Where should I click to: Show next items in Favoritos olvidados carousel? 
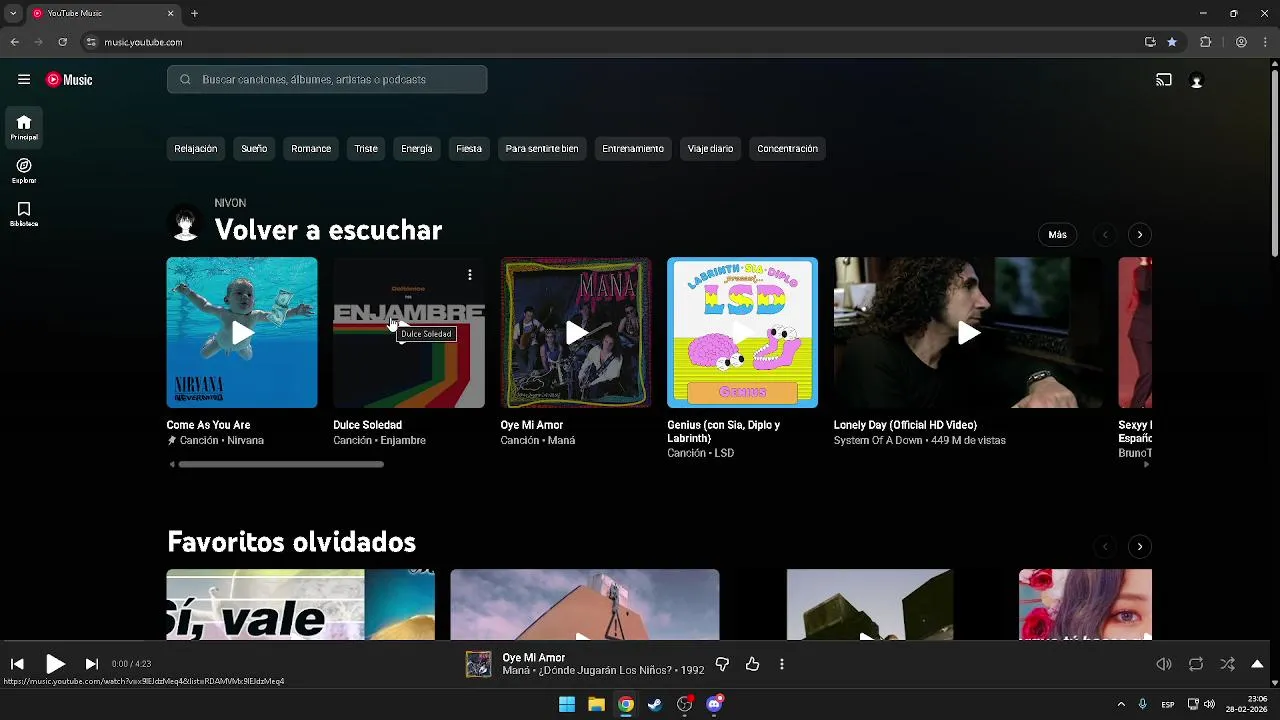1140,547
